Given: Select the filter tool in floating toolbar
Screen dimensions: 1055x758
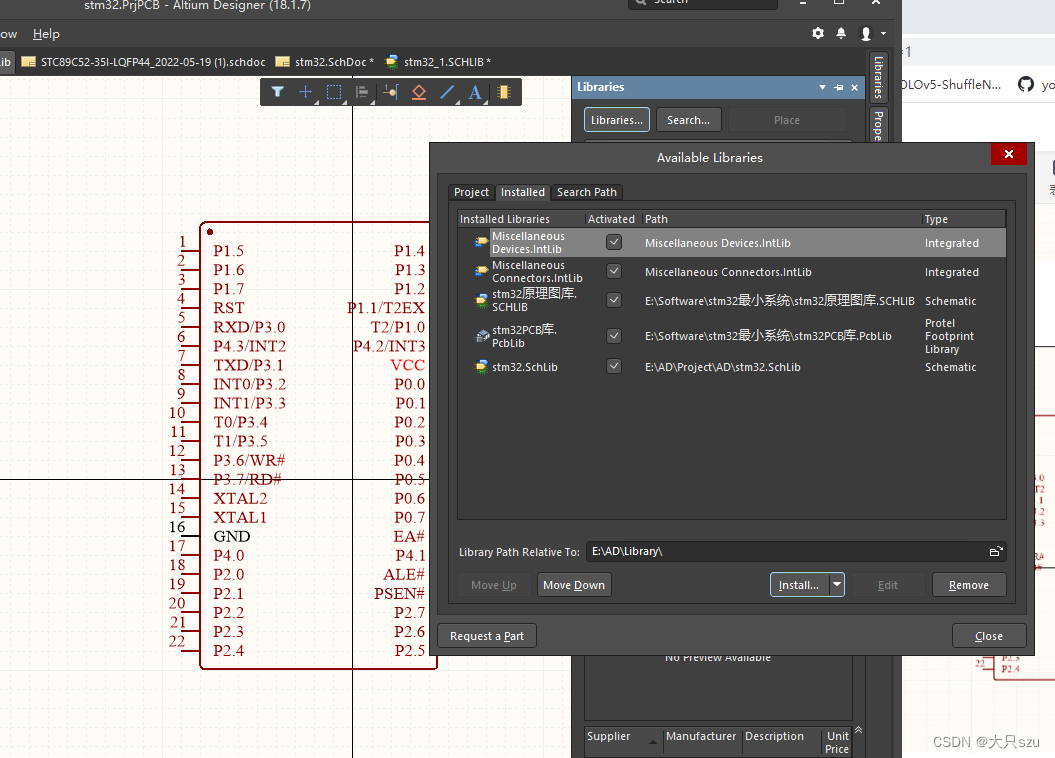Looking at the screenshot, I should pyautogui.click(x=277, y=92).
